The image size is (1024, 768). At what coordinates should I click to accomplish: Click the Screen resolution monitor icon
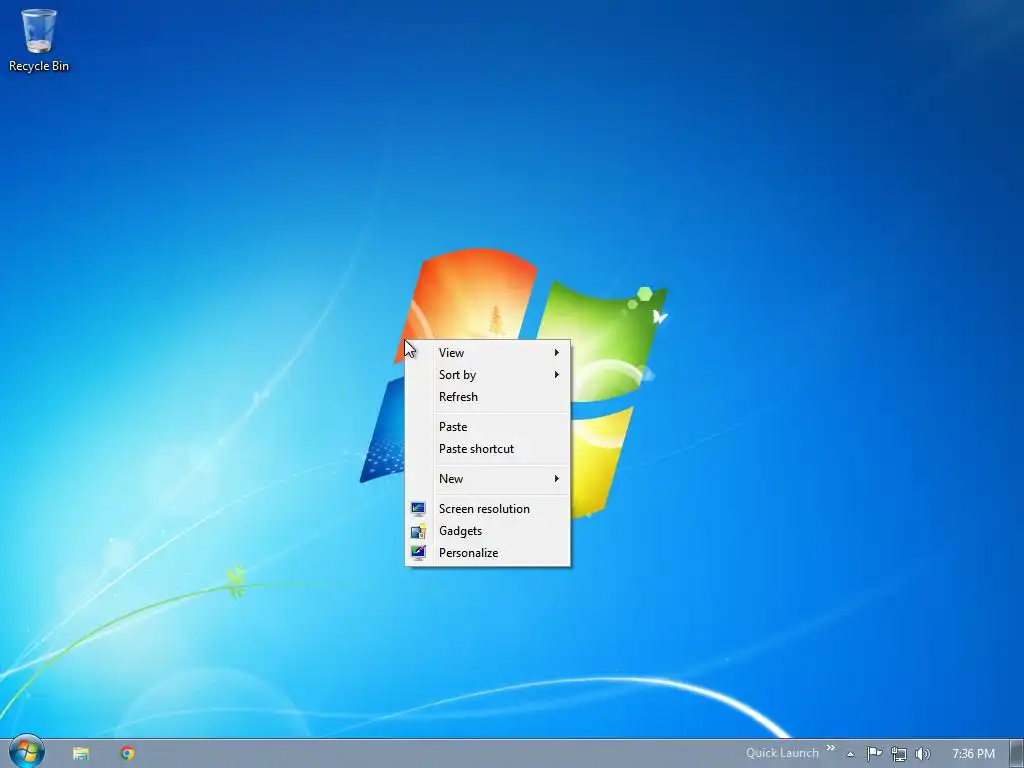(418, 508)
